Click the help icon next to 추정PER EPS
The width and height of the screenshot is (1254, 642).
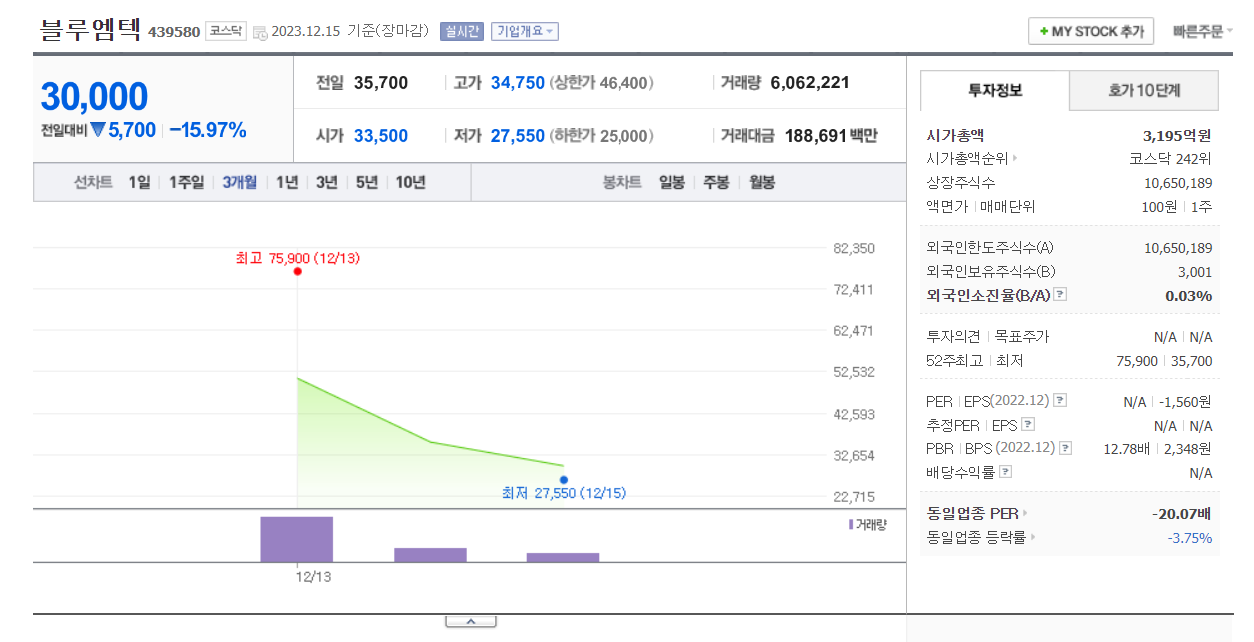coord(1028,425)
